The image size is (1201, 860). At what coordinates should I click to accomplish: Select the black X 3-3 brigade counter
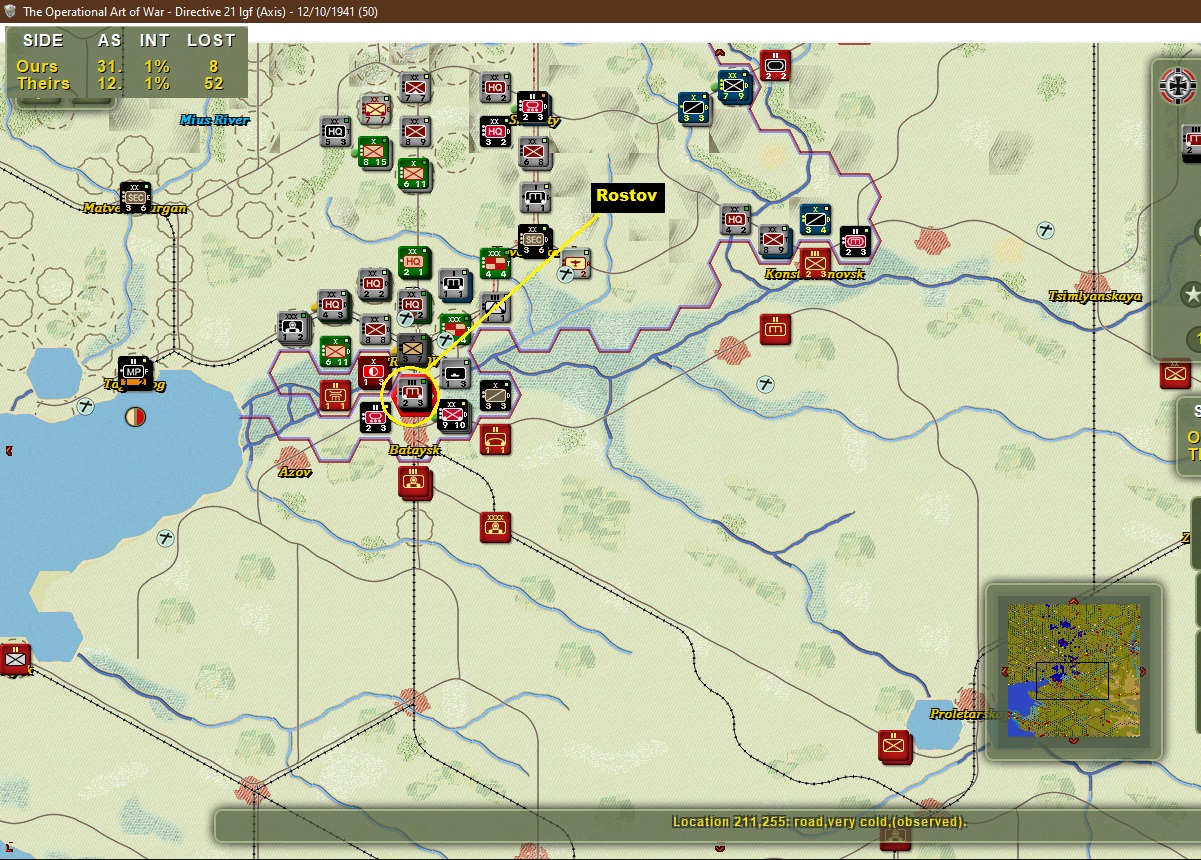(495, 394)
